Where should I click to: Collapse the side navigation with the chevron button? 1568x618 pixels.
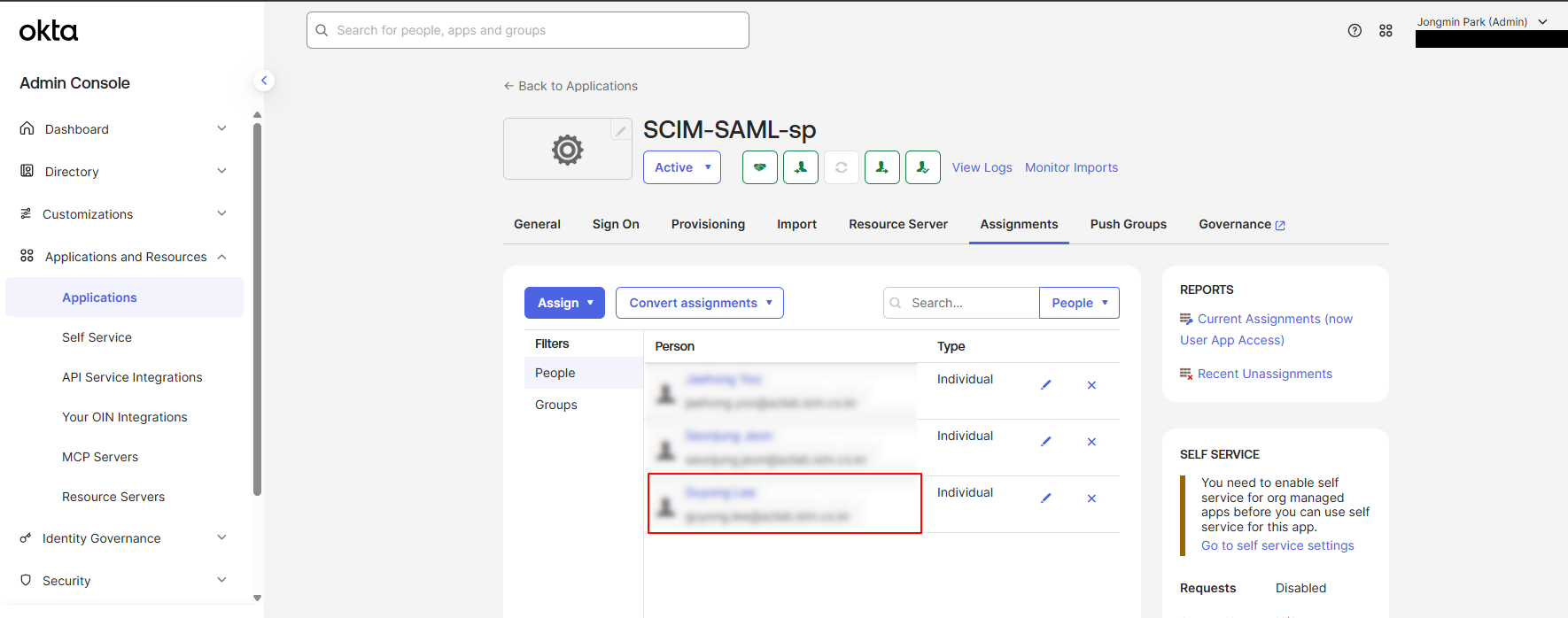coord(263,81)
